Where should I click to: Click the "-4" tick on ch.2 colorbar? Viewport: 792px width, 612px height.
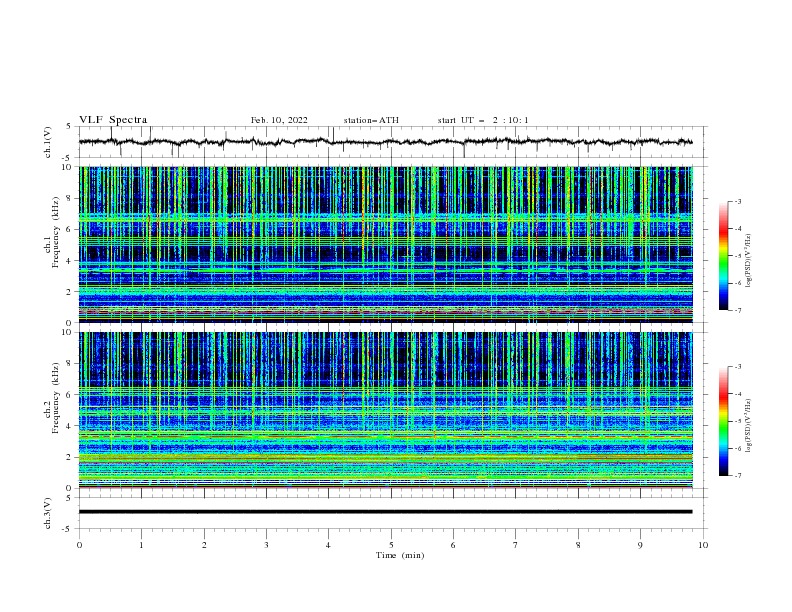pyautogui.click(x=737, y=394)
